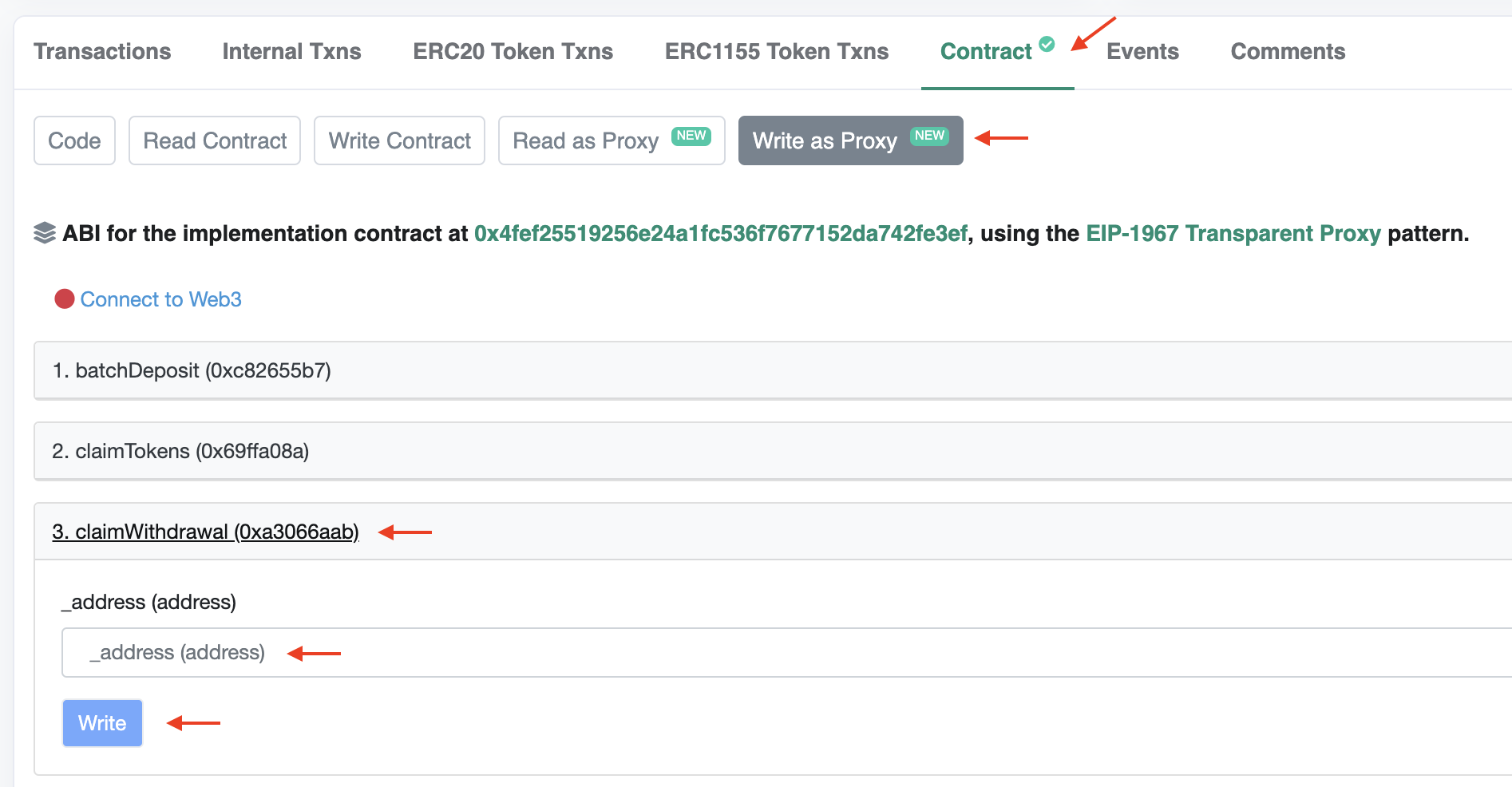
Task: Select the Code button
Action: point(74,140)
